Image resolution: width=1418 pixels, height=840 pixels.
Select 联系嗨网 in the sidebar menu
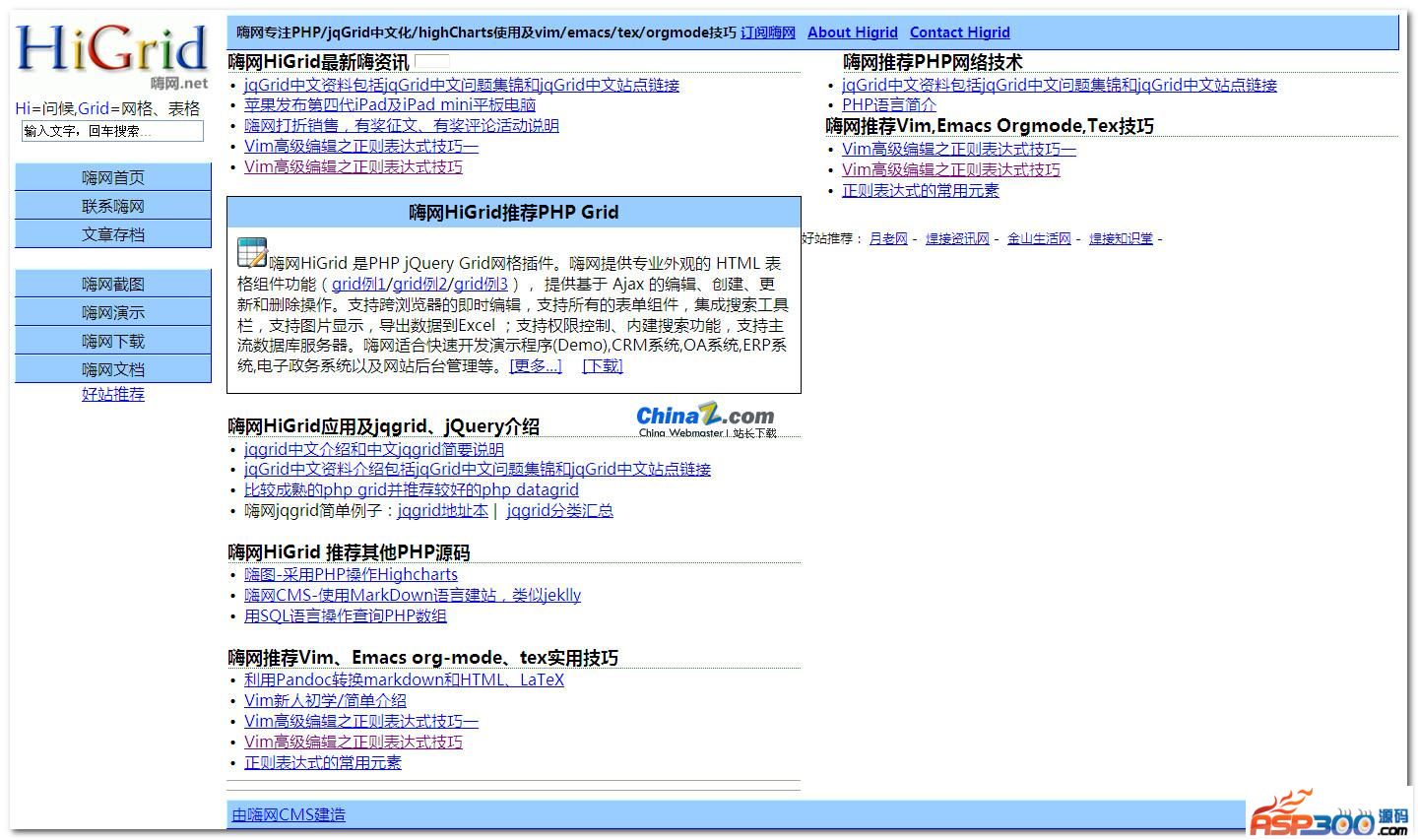click(113, 206)
